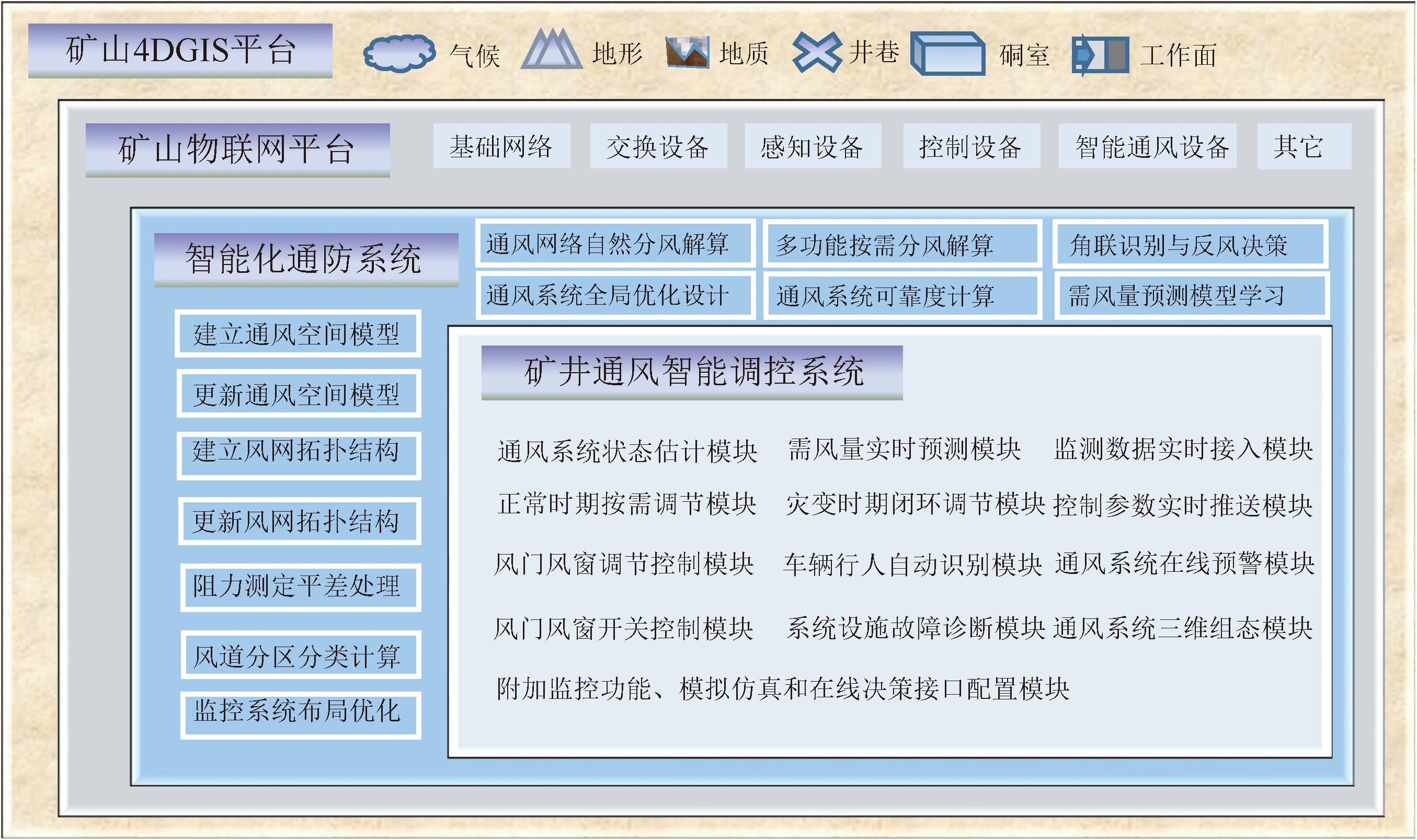
Task: Select the 矿井通风智能调控系统 banner
Action: [692, 373]
